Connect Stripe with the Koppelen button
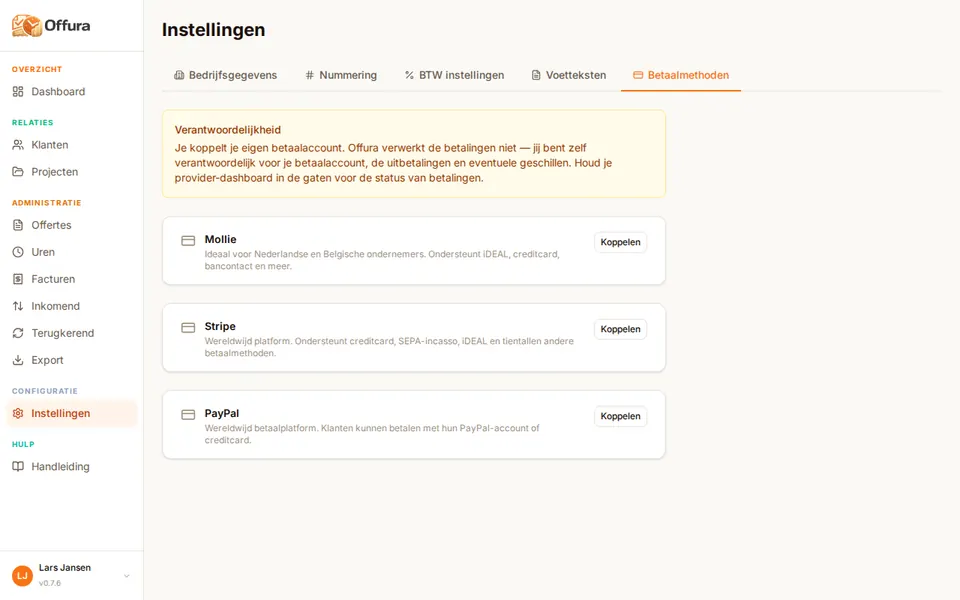Image resolution: width=960 pixels, height=600 pixels. point(620,329)
